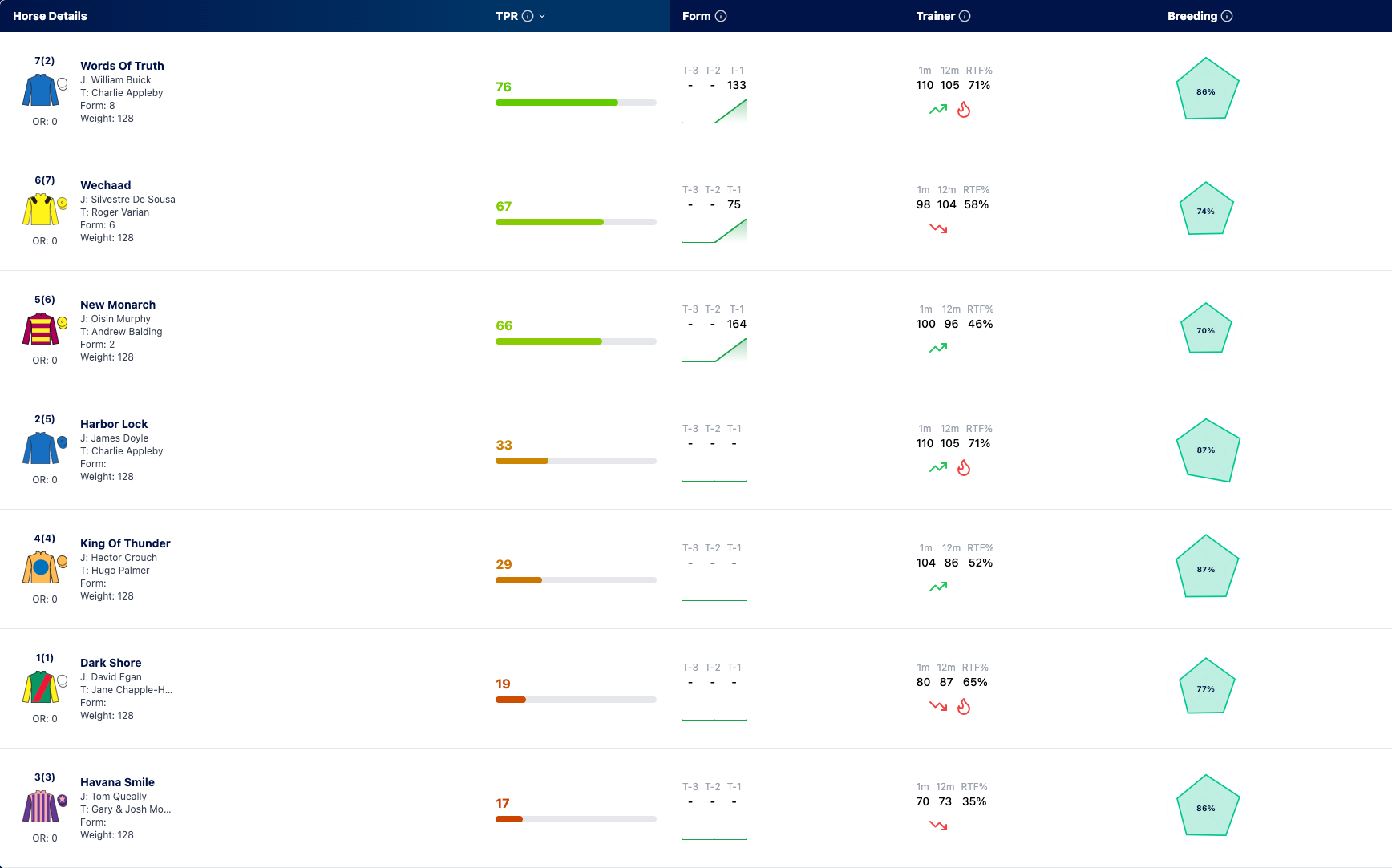1392x868 pixels.
Task: Click New Monarch's form trend sparkline
Action: pyautogui.click(x=714, y=350)
